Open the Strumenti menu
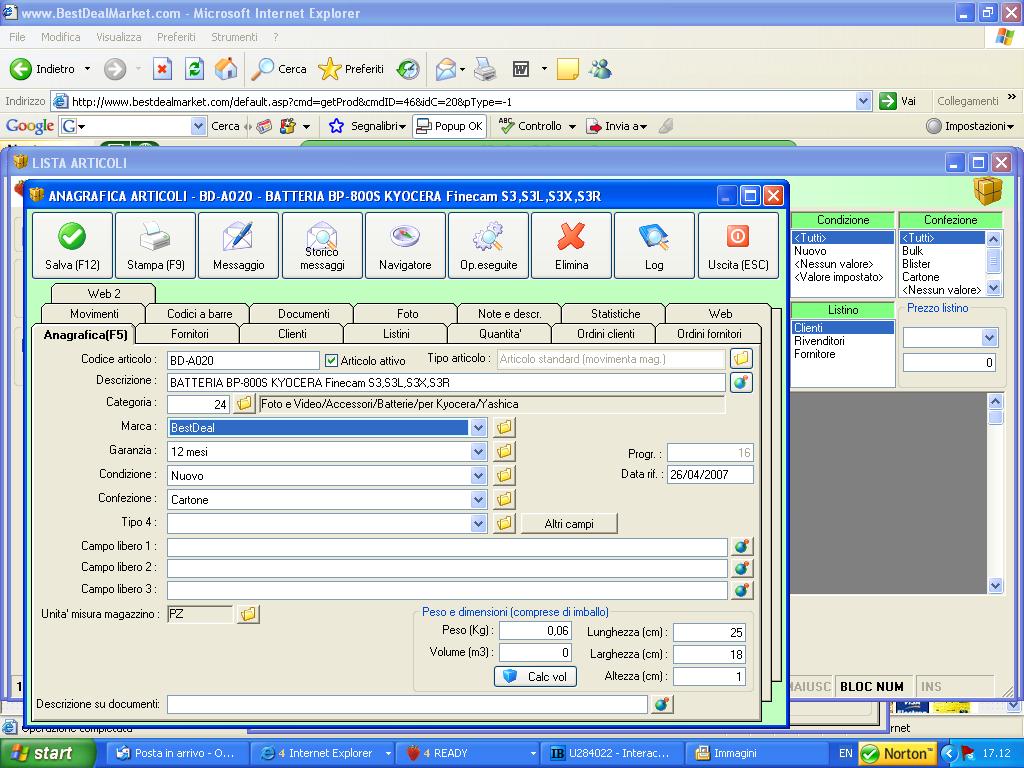The width and height of the screenshot is (1024, 768). coord(234,37)
